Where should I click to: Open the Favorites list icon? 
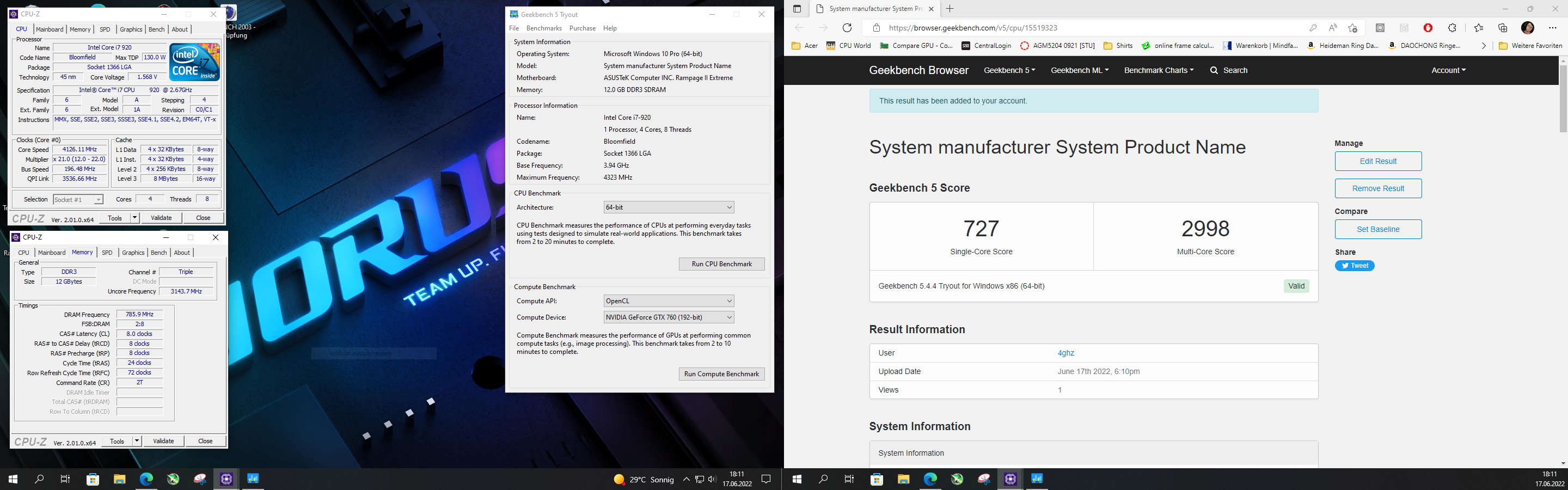click(1479, 28)
